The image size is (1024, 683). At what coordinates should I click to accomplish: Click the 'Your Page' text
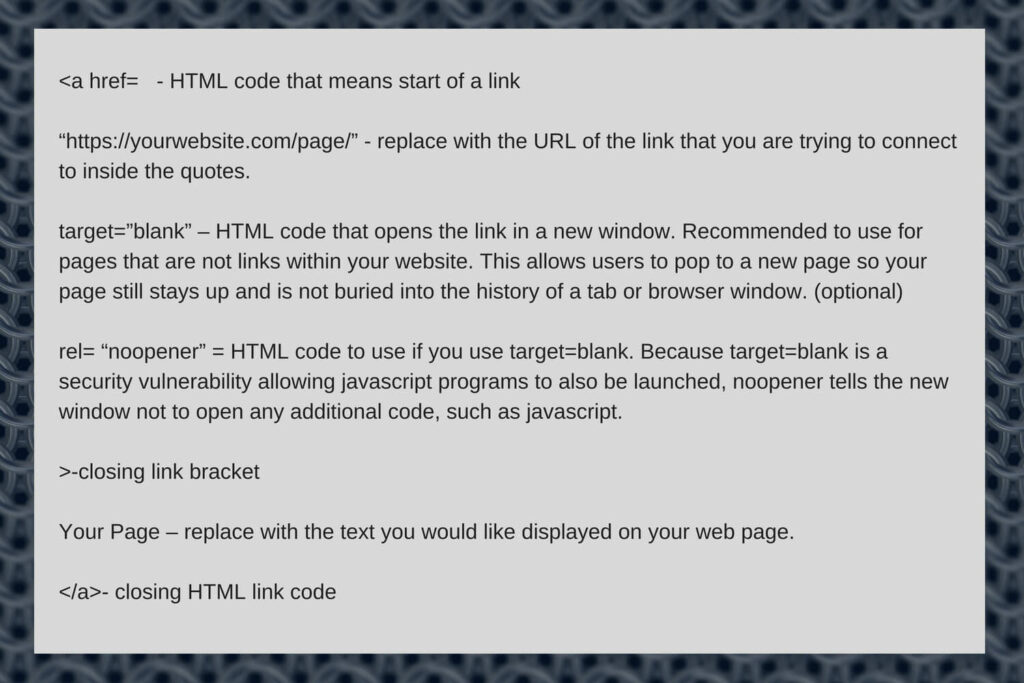click(x=109, y=532)
